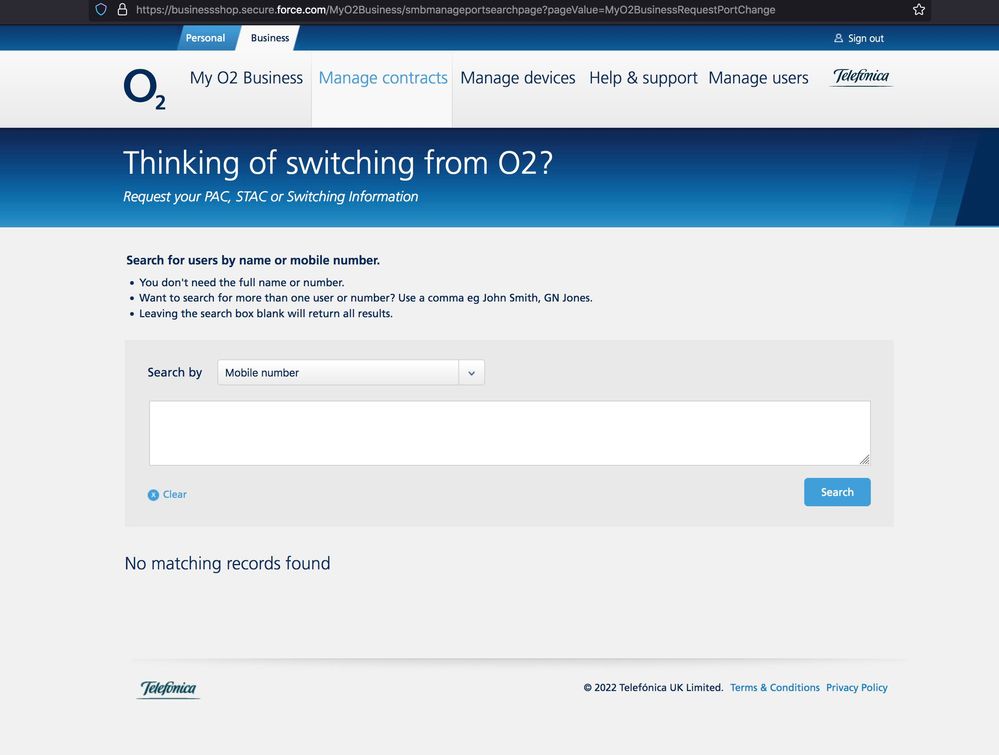Open the Privacy Policy link
The width and height of the screenshot is (999, 755).
[x=856, y=688]
